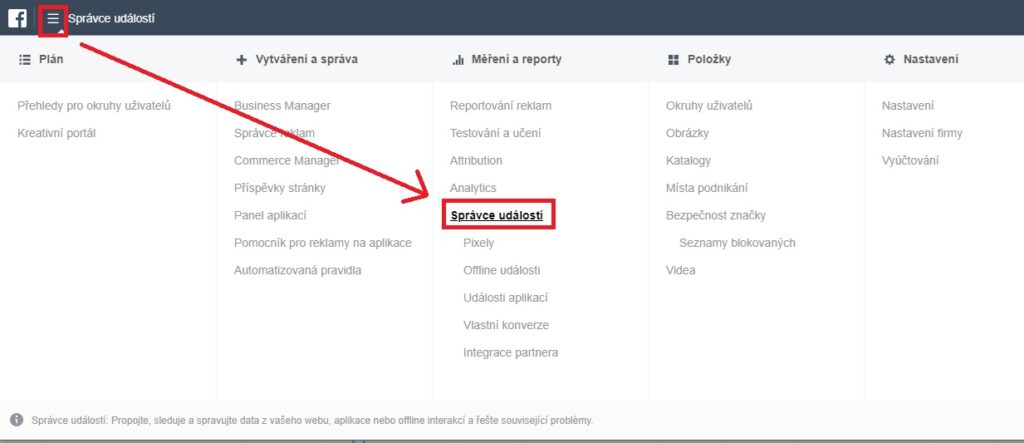Screen dimensions: 1024x443
Task: Select Pixely under Správce událostí
Action: [479, 242]
